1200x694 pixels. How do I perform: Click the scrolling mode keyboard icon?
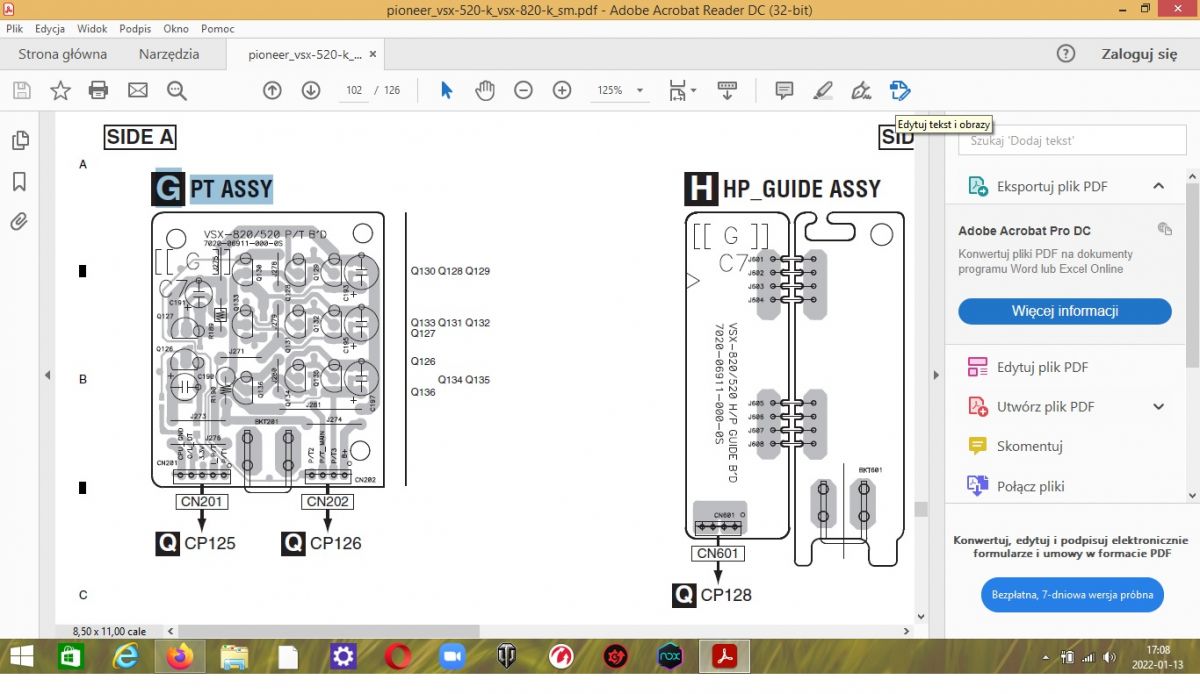728,90
